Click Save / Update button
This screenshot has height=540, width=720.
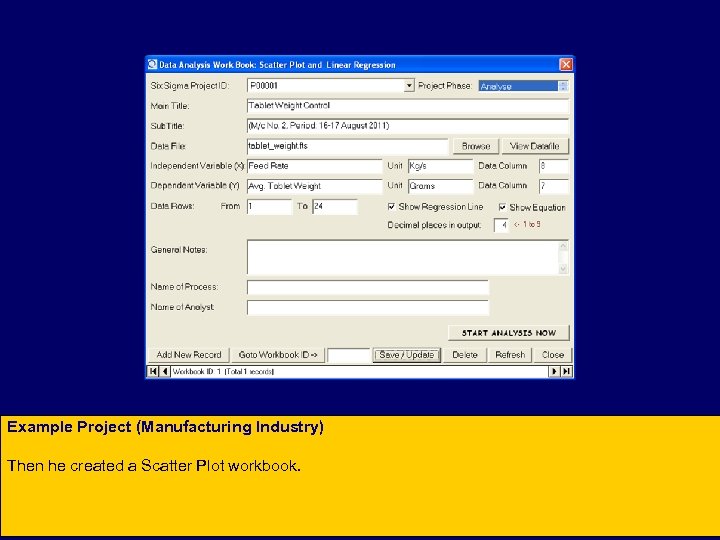tap(406, 354)
